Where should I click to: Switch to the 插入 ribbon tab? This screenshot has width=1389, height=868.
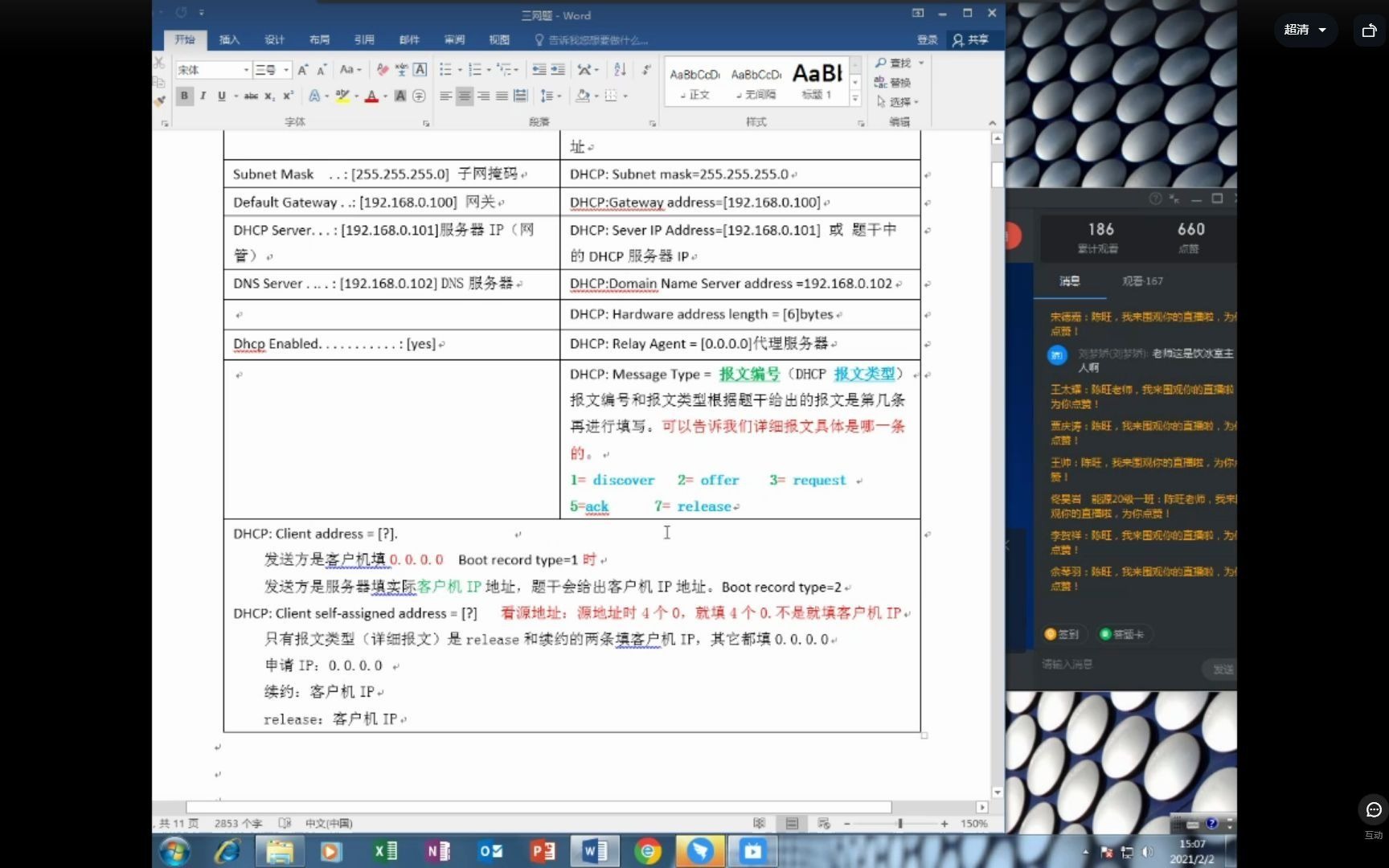click(x=229, y=39)
